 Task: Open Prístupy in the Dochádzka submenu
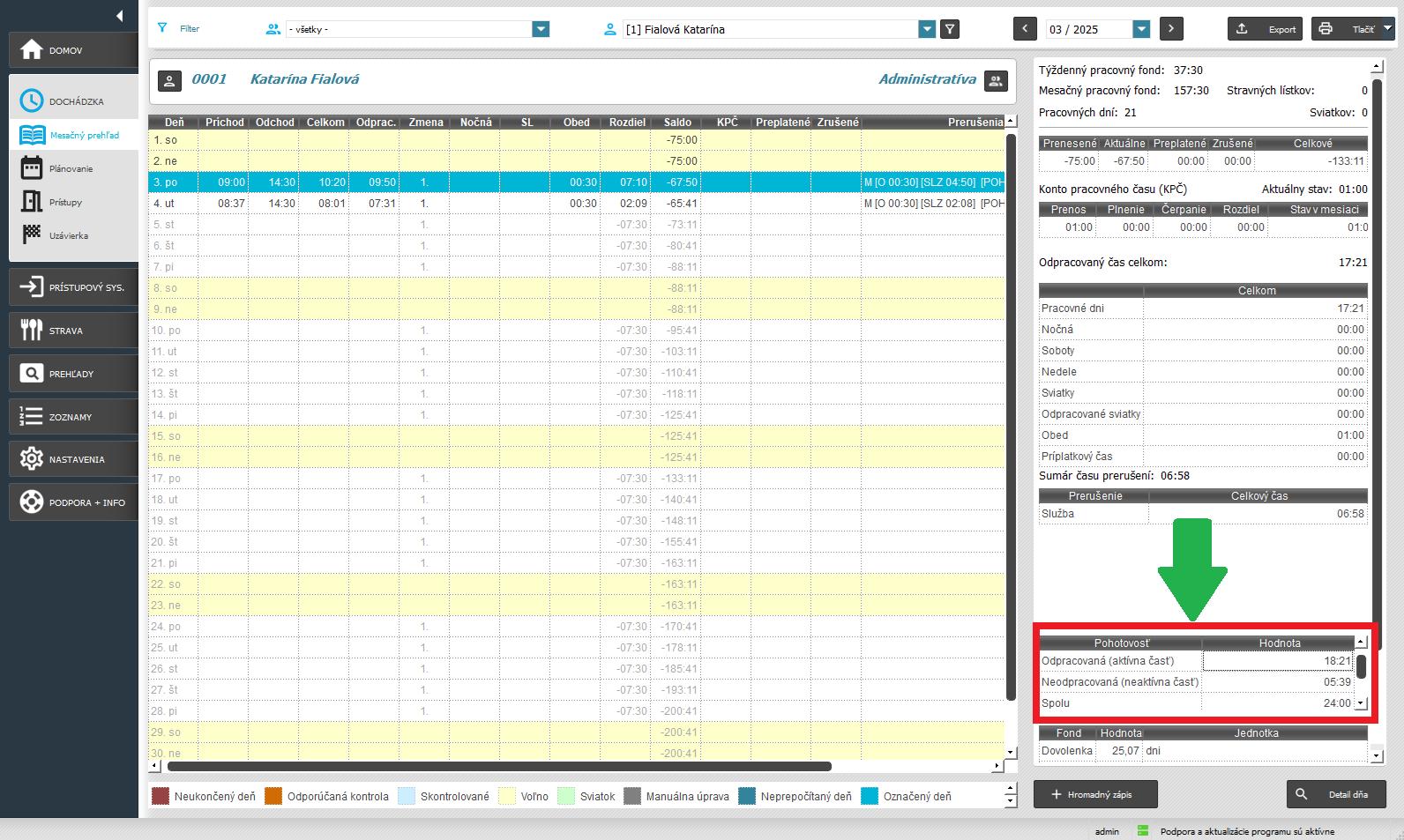coord(65,202)
